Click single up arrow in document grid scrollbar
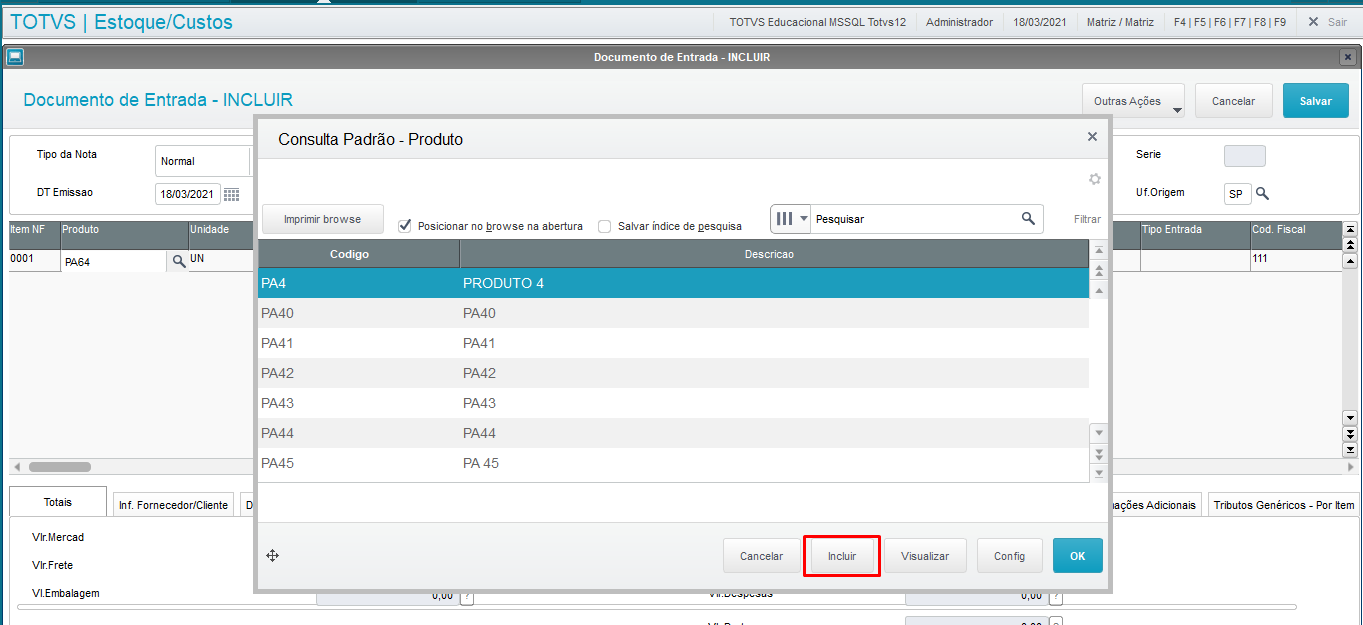Image resolution: width=1363 pixels, height=625 pixels. [x=1350, y=259]
